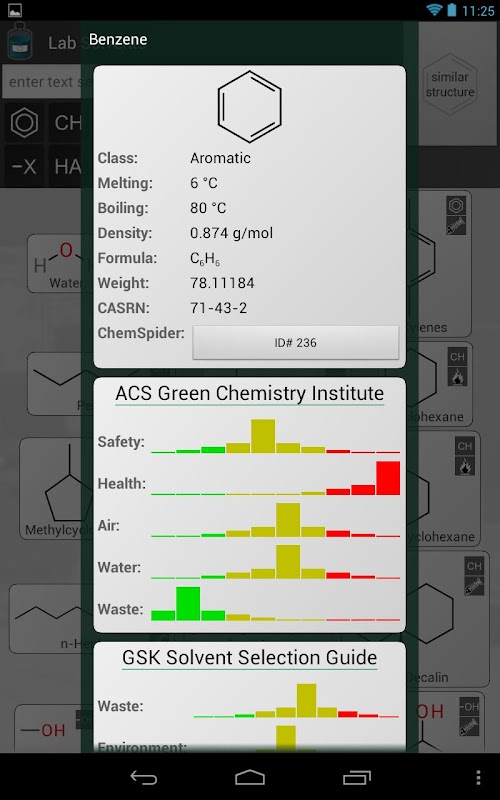Open the overflow menu dots

point(478,777)
